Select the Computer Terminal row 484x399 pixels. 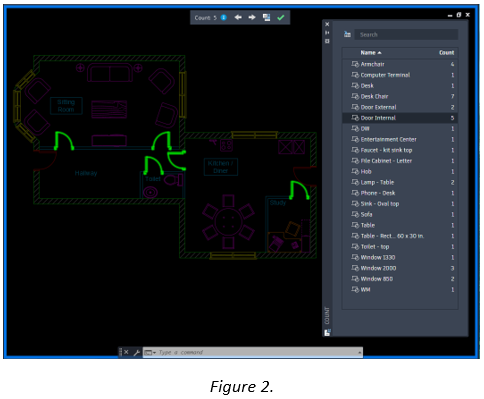click(x=400, y=75)
